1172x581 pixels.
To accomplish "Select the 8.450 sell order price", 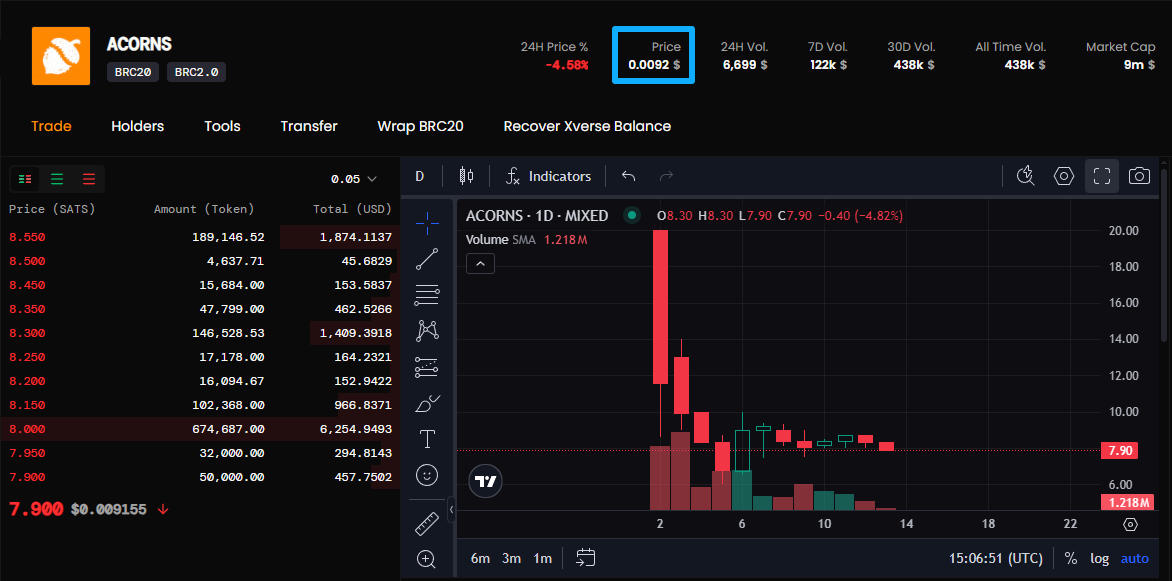I will point(27,285).
